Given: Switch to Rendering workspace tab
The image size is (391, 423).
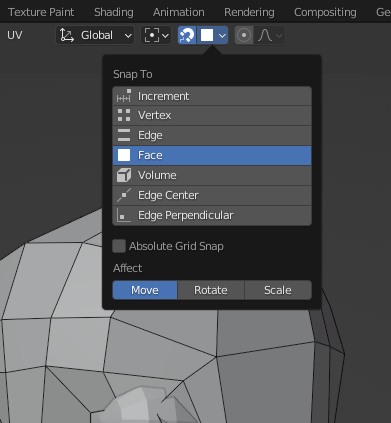Looking at the screenshot, I should point(249,12).
